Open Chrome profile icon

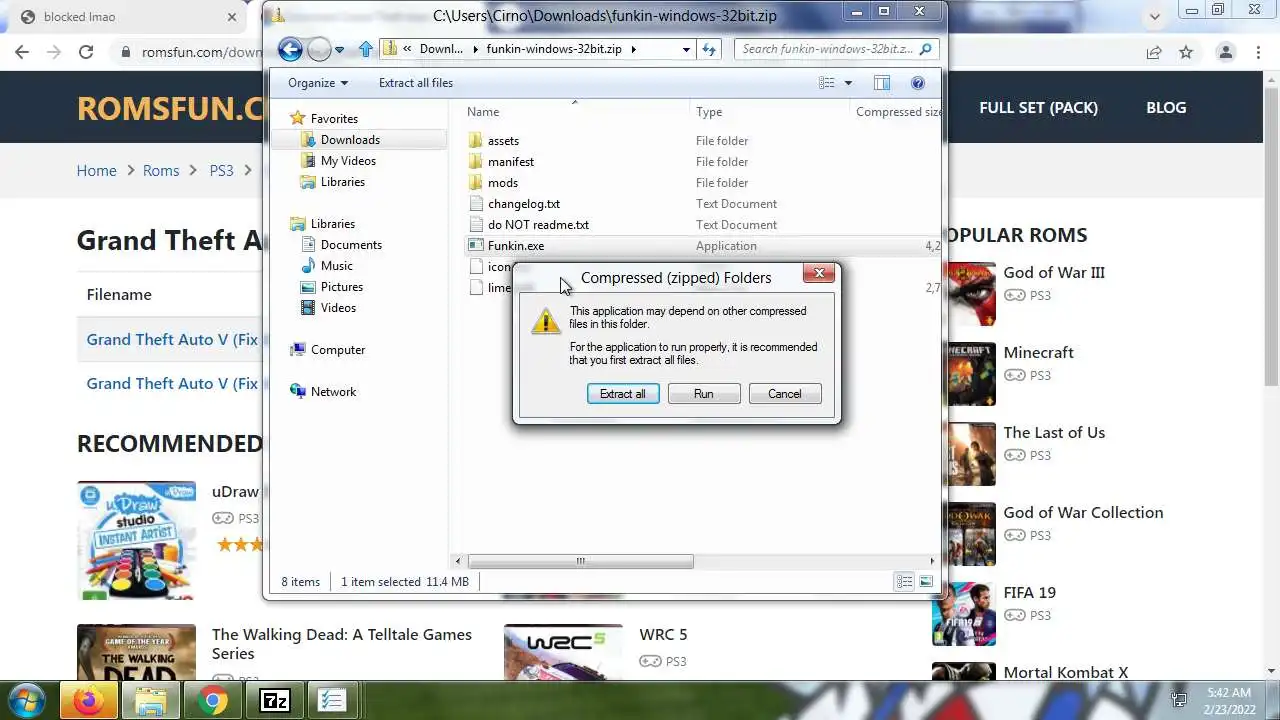tap(1226, 52)
